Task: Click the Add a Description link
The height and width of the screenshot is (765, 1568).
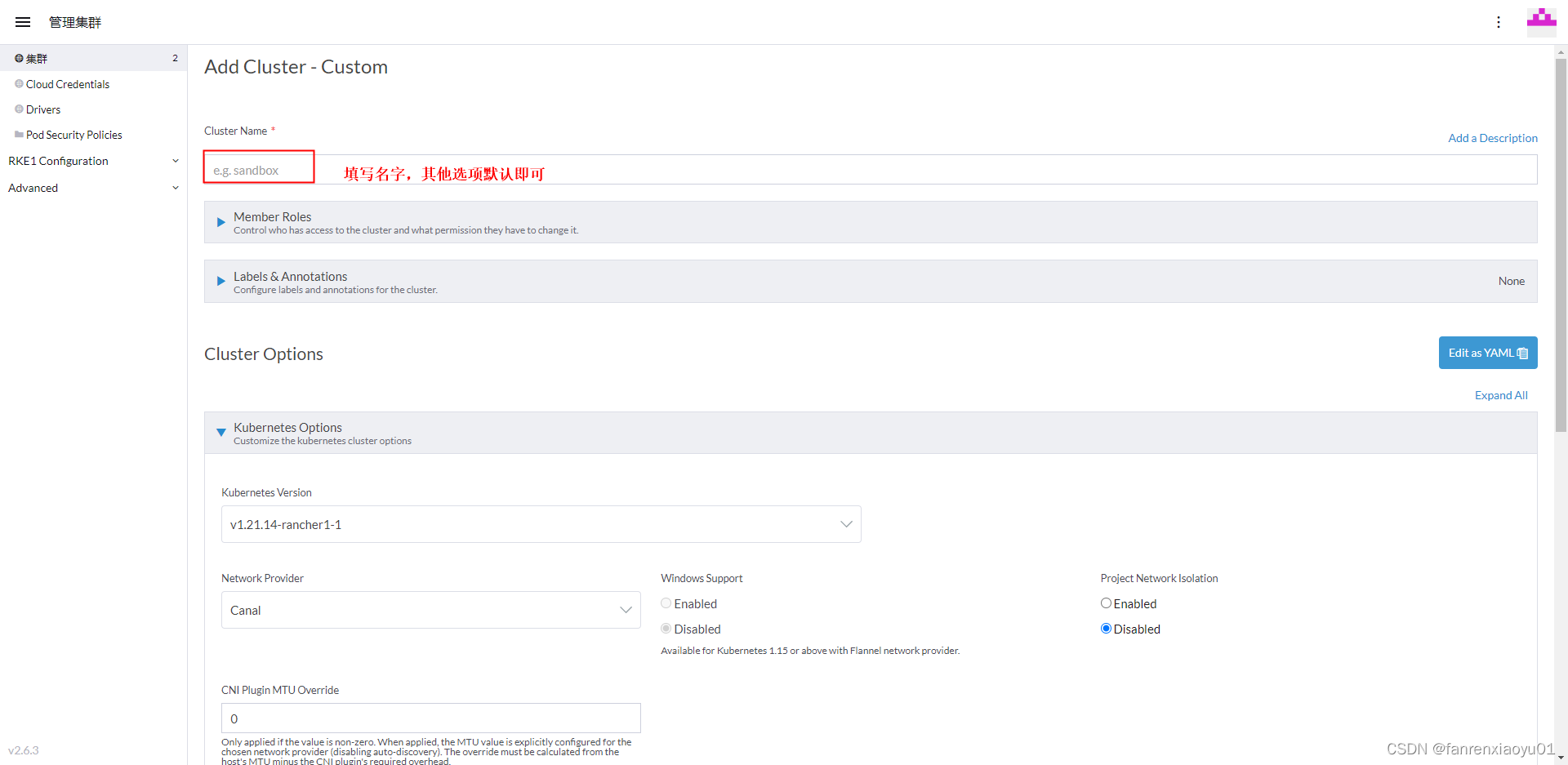Action: pyautogui.click(x=1493, y=138)
